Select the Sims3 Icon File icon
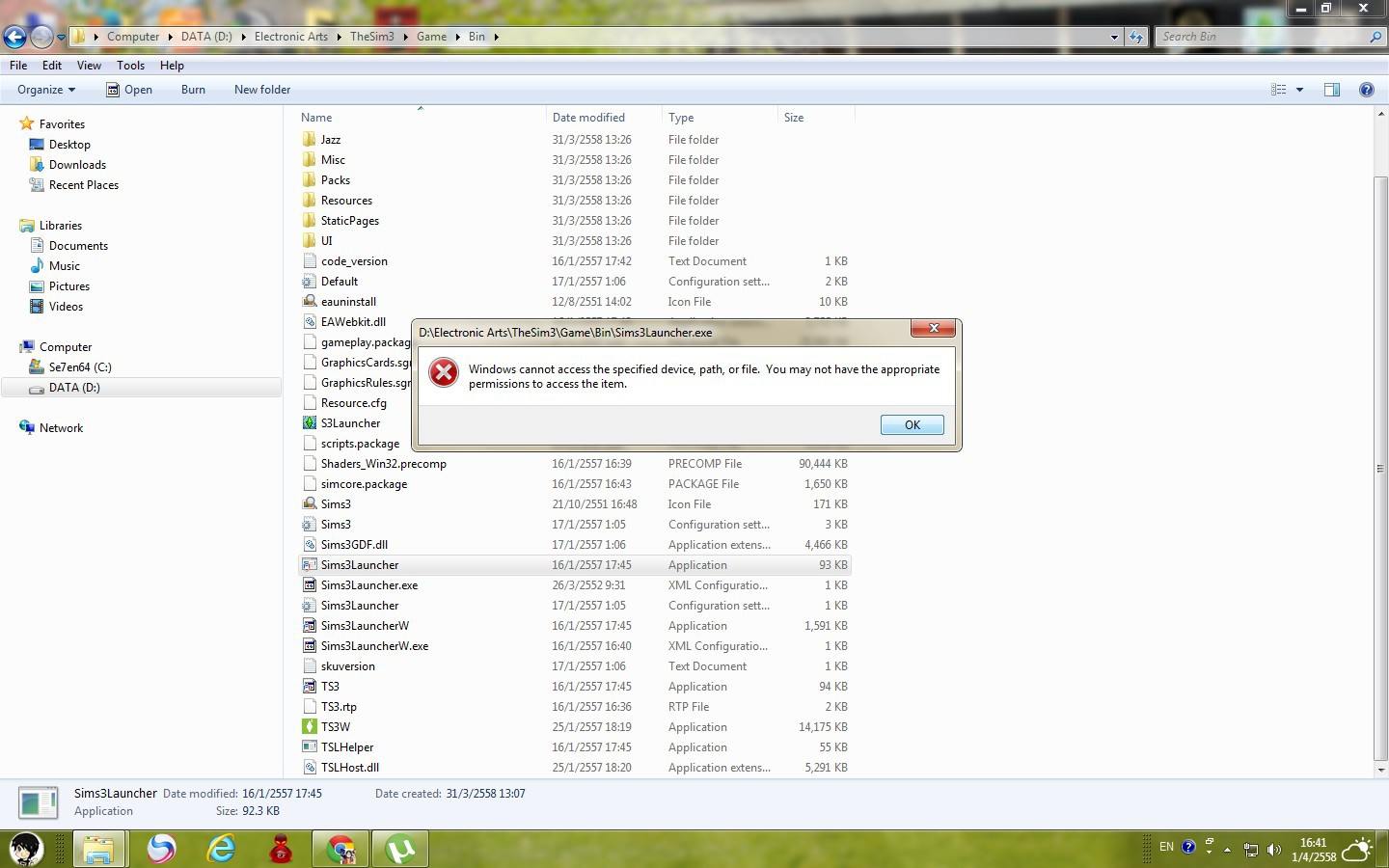This screenshot has height=868, width=1389. tap(309, 504)
